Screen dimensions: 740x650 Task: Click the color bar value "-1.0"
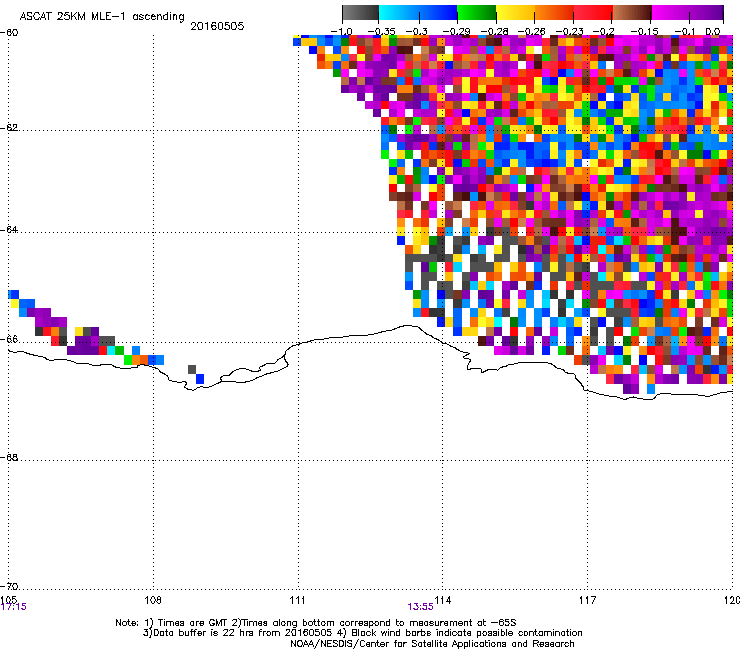[342, 32]
